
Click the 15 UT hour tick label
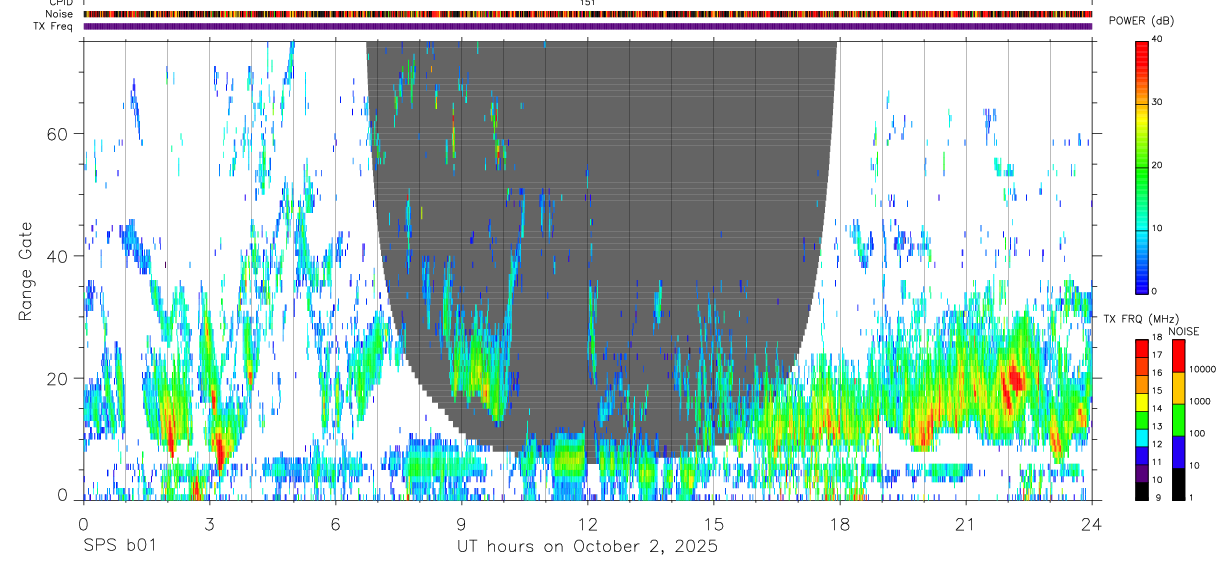(714, 523)
